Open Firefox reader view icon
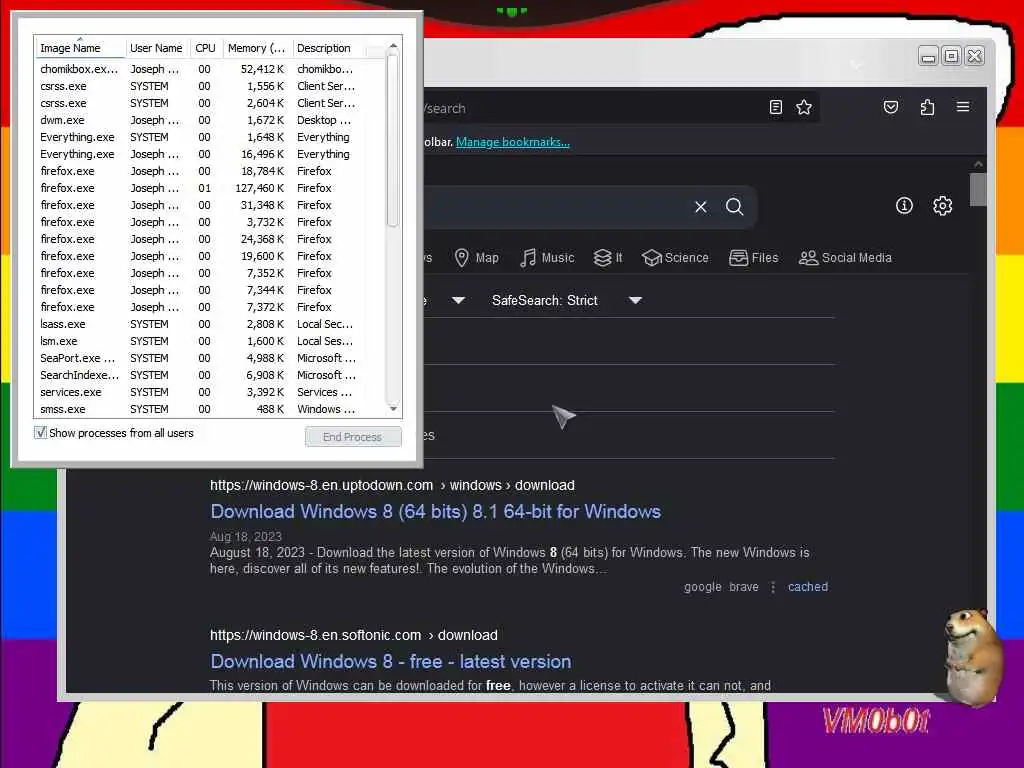The image size is (1024, 768). [775, 107]
